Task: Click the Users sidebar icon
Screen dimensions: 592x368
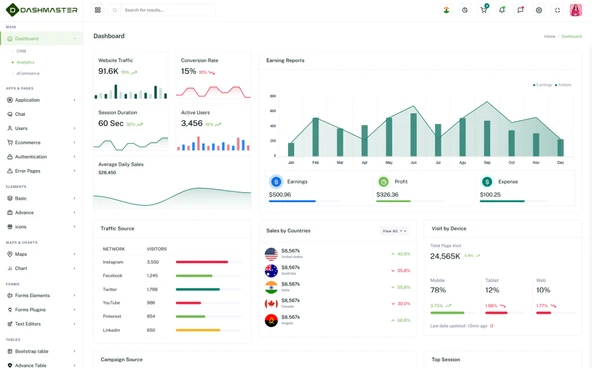Action: (x=10, y=128)
